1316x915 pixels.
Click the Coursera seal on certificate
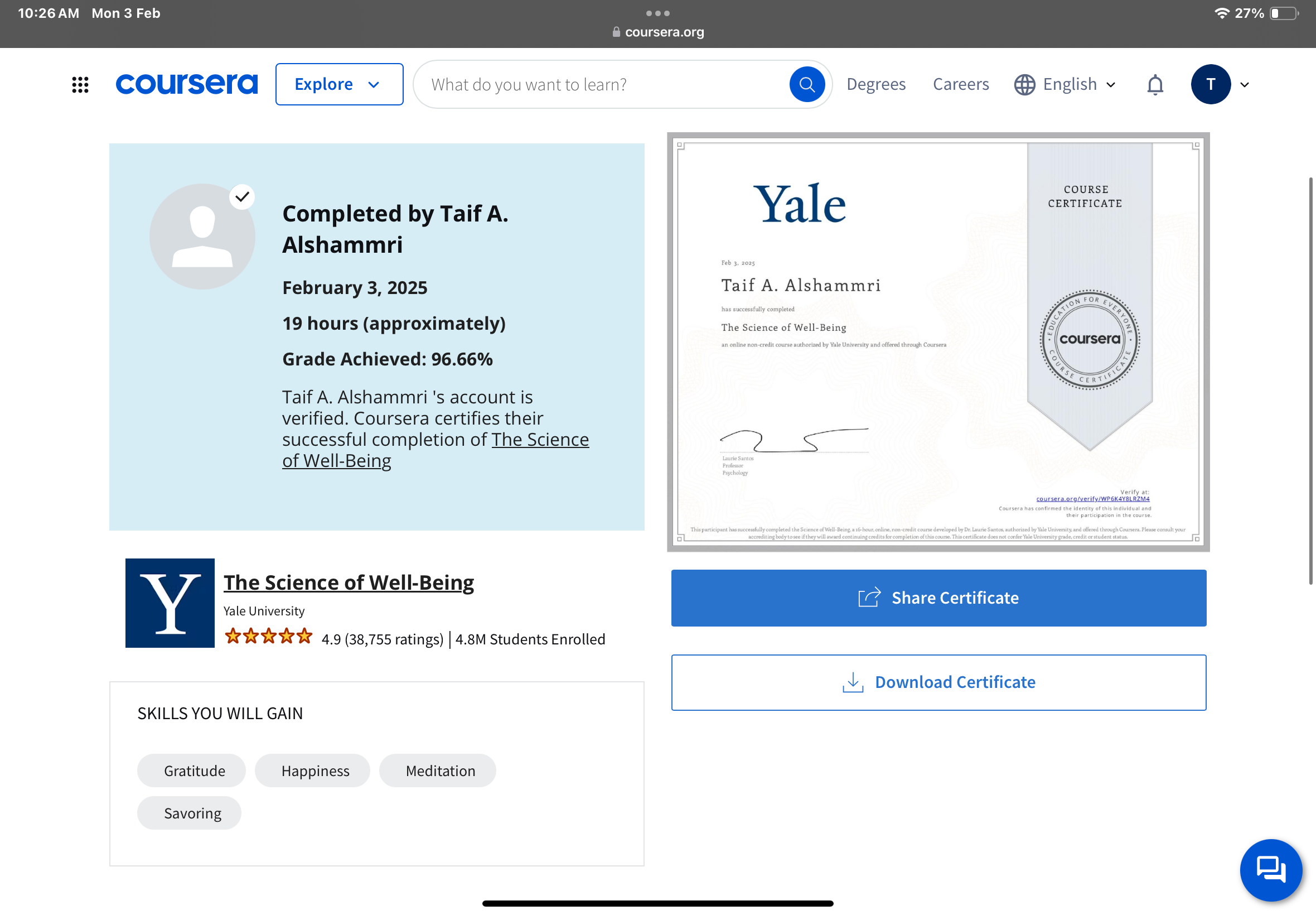1090,339
